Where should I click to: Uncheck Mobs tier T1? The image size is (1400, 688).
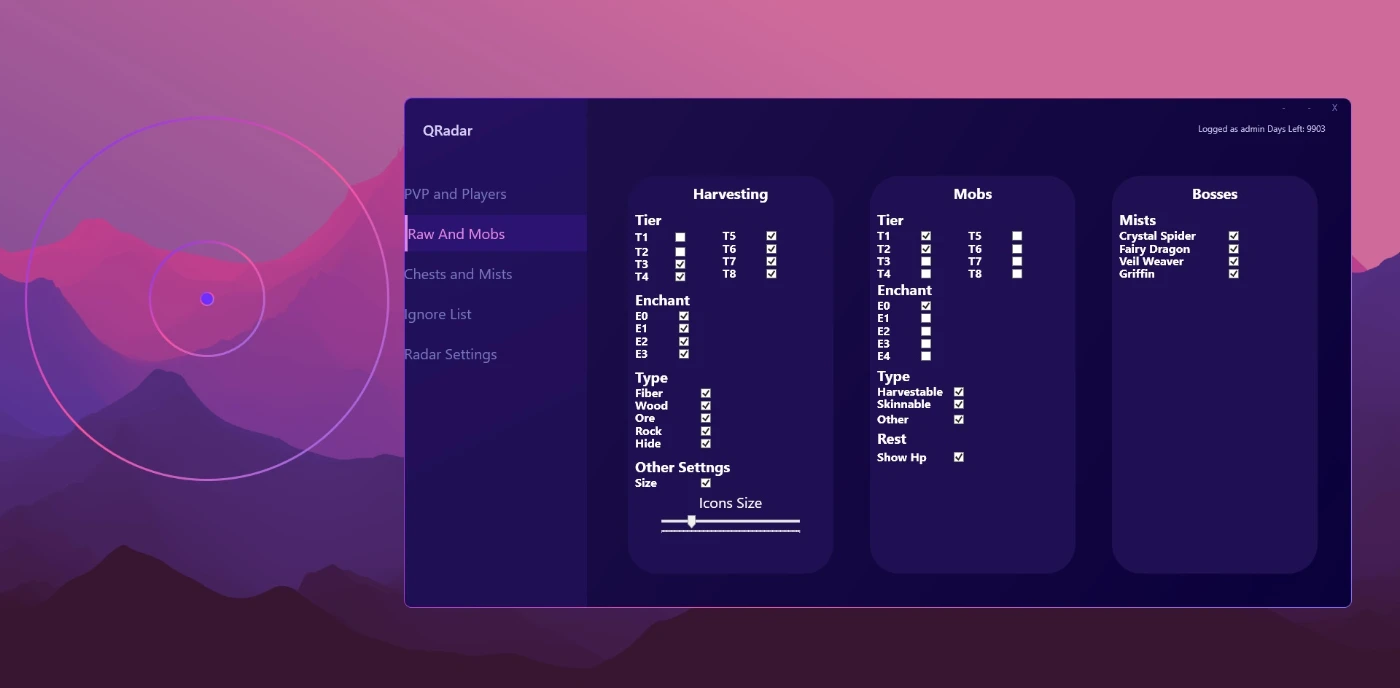(x=926, y=237)
